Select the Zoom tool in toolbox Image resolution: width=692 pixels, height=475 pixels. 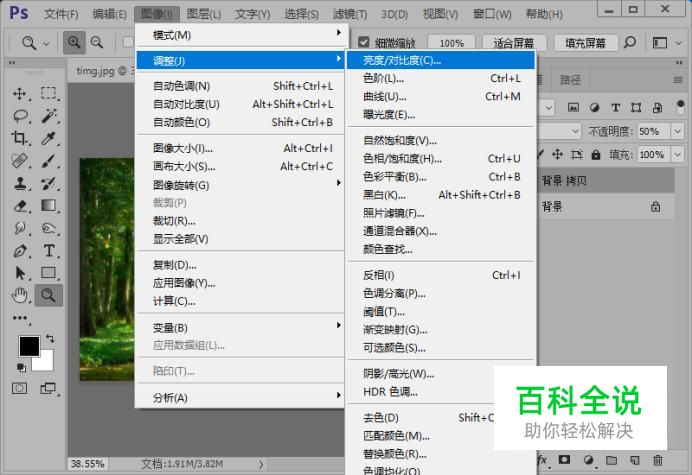click(x=49, y=295)
